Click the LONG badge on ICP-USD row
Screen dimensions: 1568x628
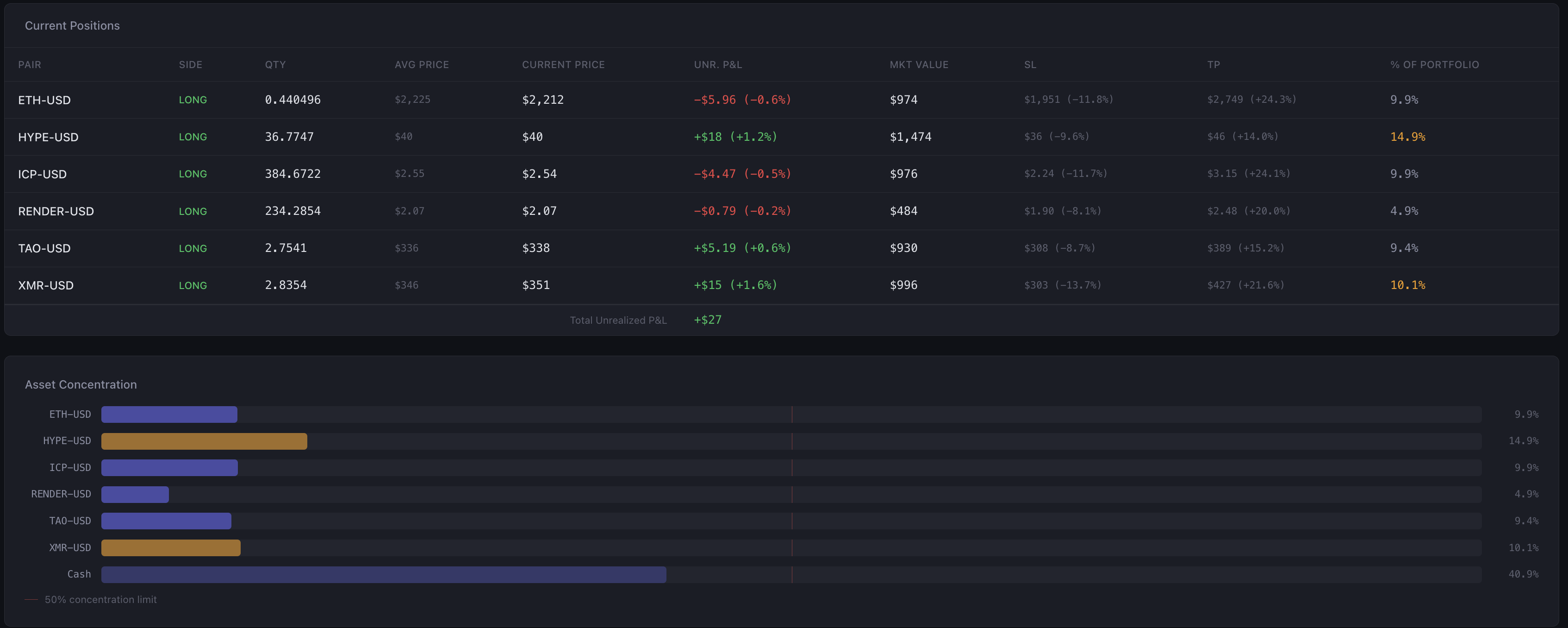point(193,174)
